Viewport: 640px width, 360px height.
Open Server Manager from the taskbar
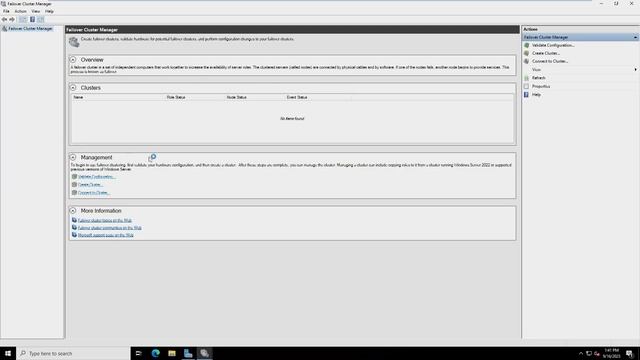click(x=188, y=353)
